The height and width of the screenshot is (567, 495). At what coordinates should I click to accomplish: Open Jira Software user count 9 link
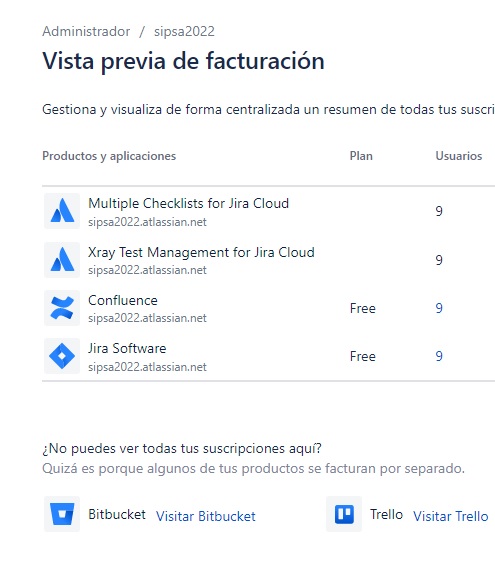pos(439,356)
